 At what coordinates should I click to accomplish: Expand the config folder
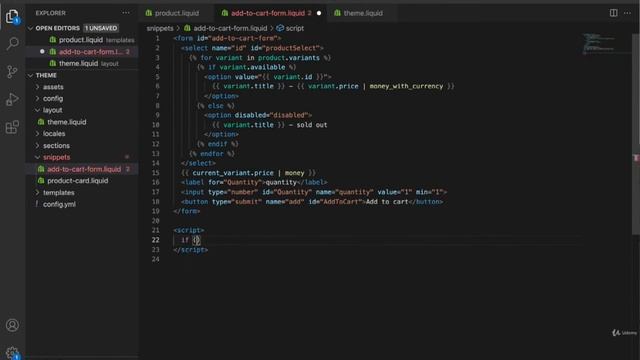[53, 98]
